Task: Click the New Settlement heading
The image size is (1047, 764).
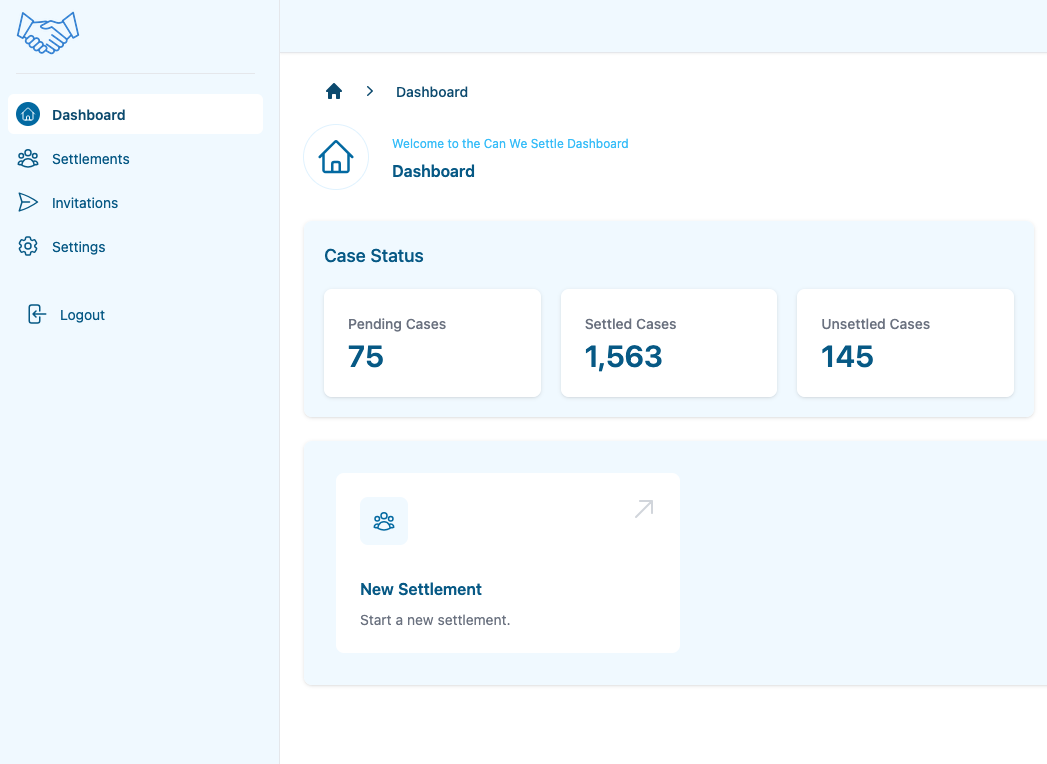Action: [x=420, y=589]
